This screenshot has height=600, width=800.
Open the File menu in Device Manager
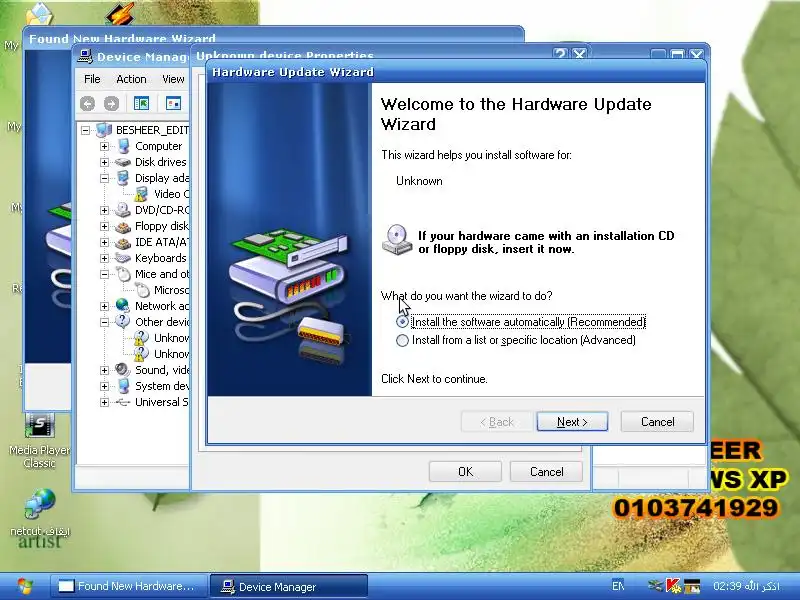92,79
